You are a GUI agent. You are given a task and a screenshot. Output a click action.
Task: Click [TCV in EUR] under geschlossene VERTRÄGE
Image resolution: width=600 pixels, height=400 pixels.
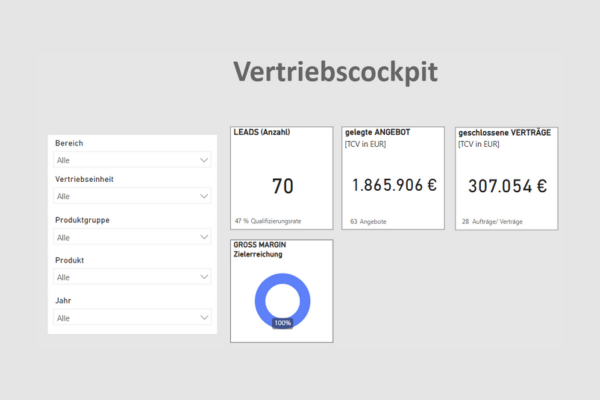[479, 144]
